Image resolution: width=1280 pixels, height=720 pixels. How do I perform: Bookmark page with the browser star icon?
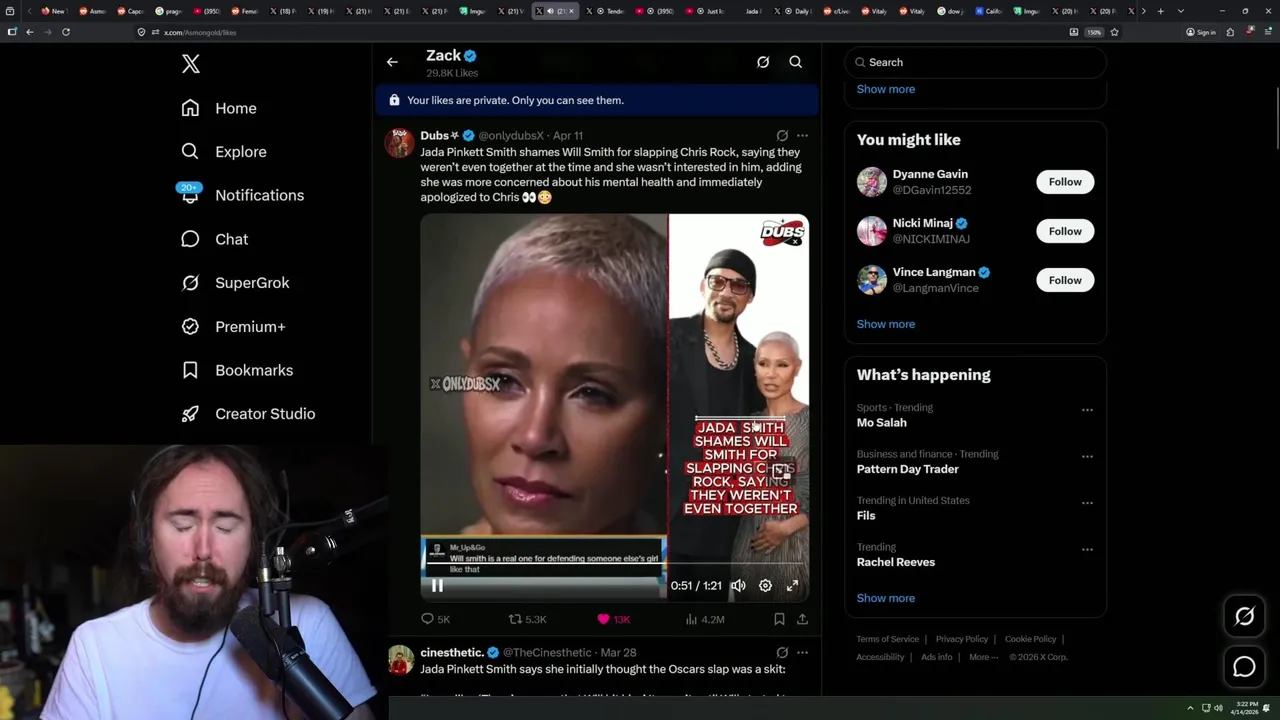[x=1114, y=32]
